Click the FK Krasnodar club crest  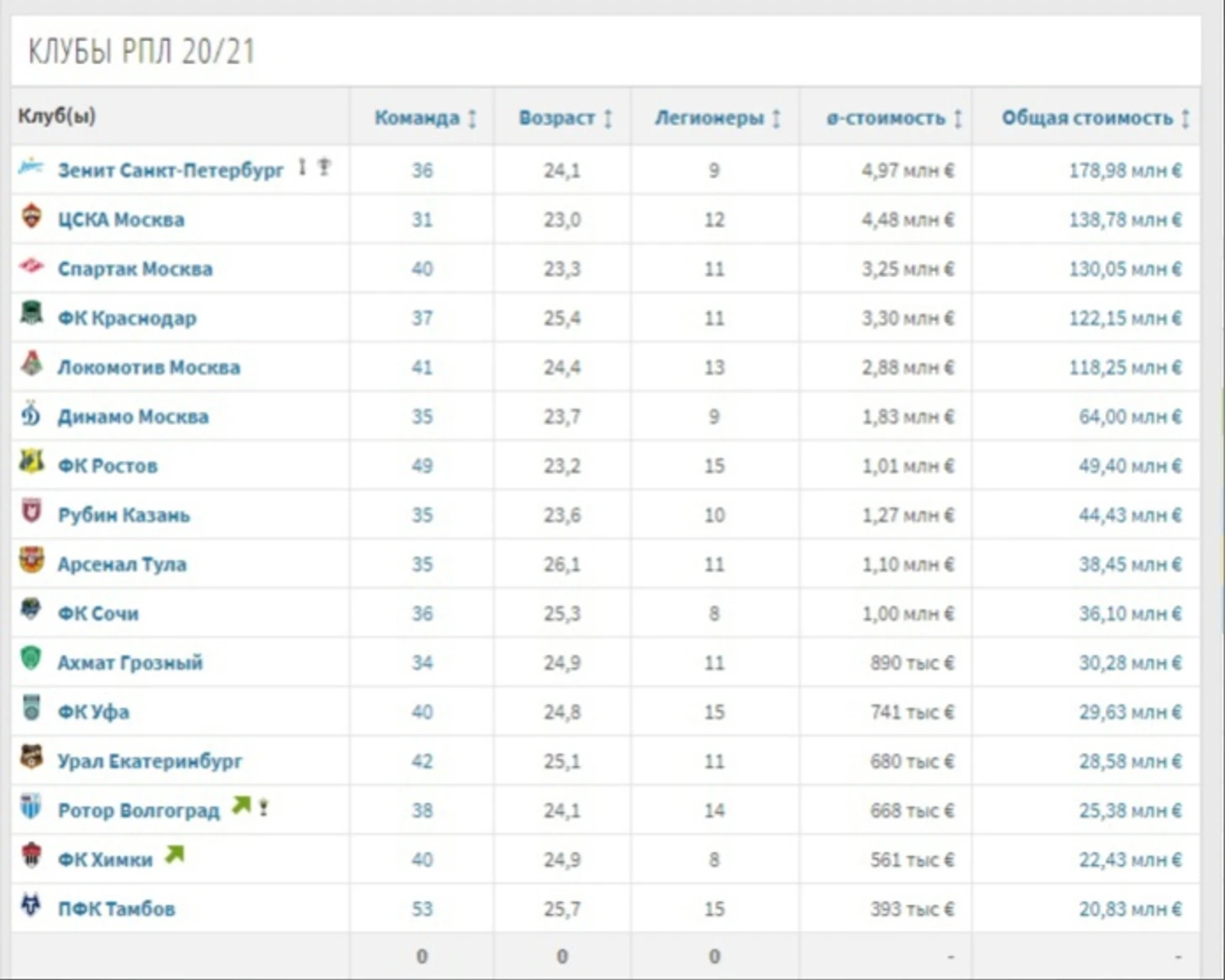click(31, 315)
